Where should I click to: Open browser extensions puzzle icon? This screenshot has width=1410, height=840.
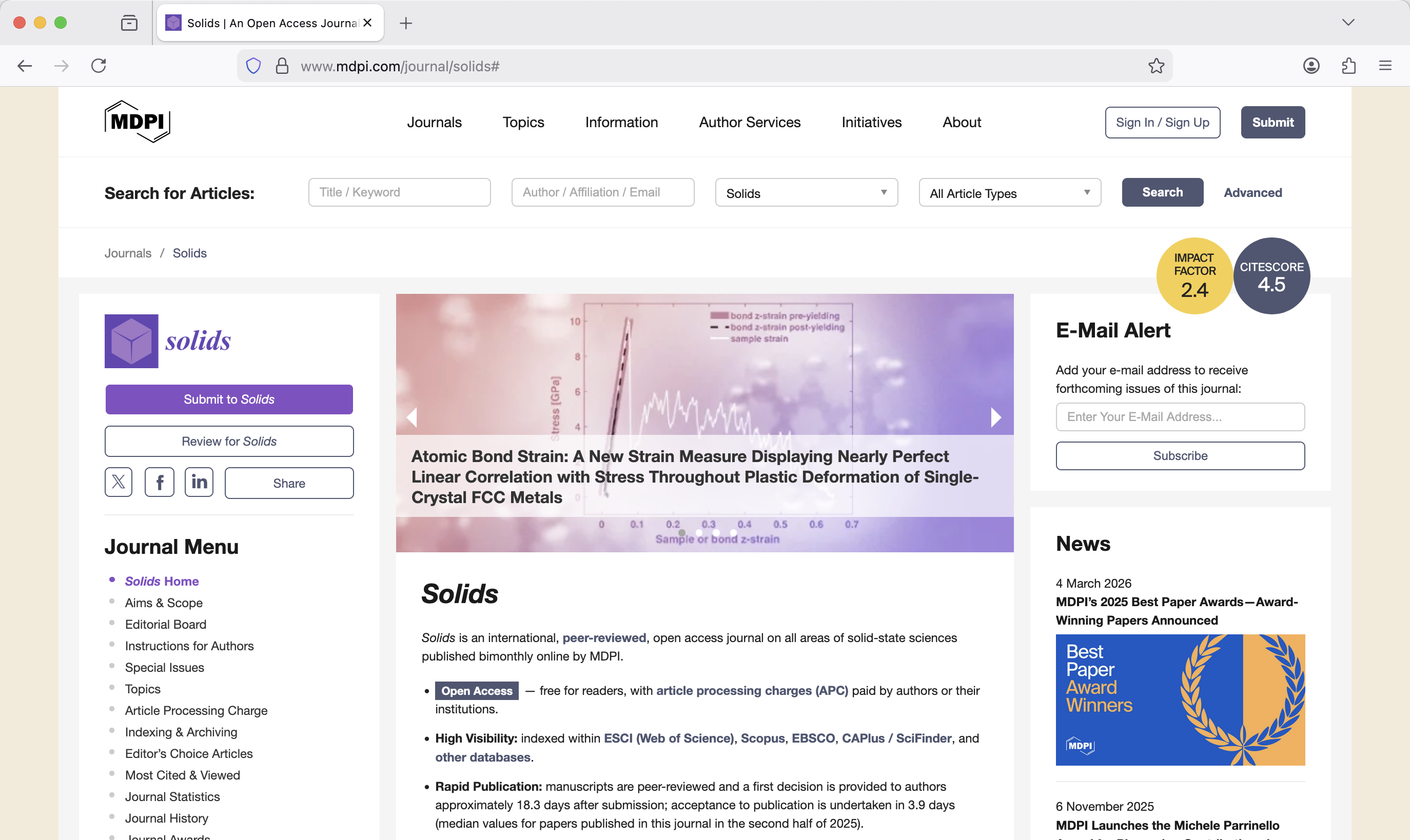click(1348, 66)
